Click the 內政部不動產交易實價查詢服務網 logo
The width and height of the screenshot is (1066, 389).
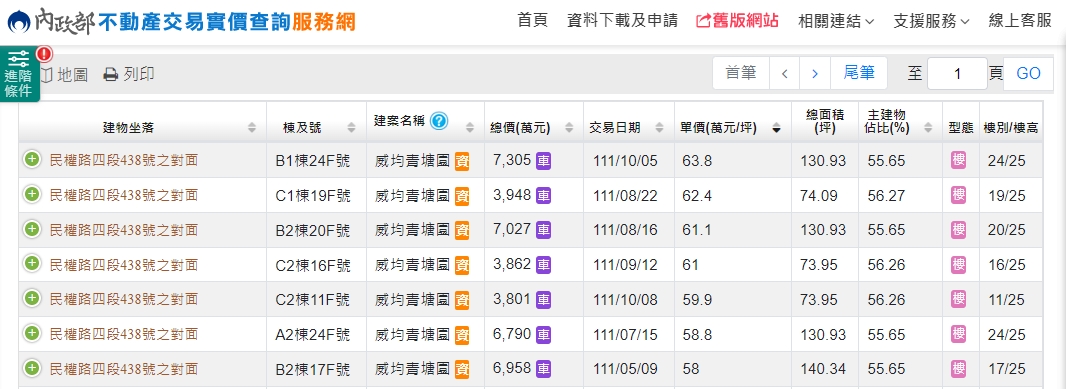click(181, 22)
